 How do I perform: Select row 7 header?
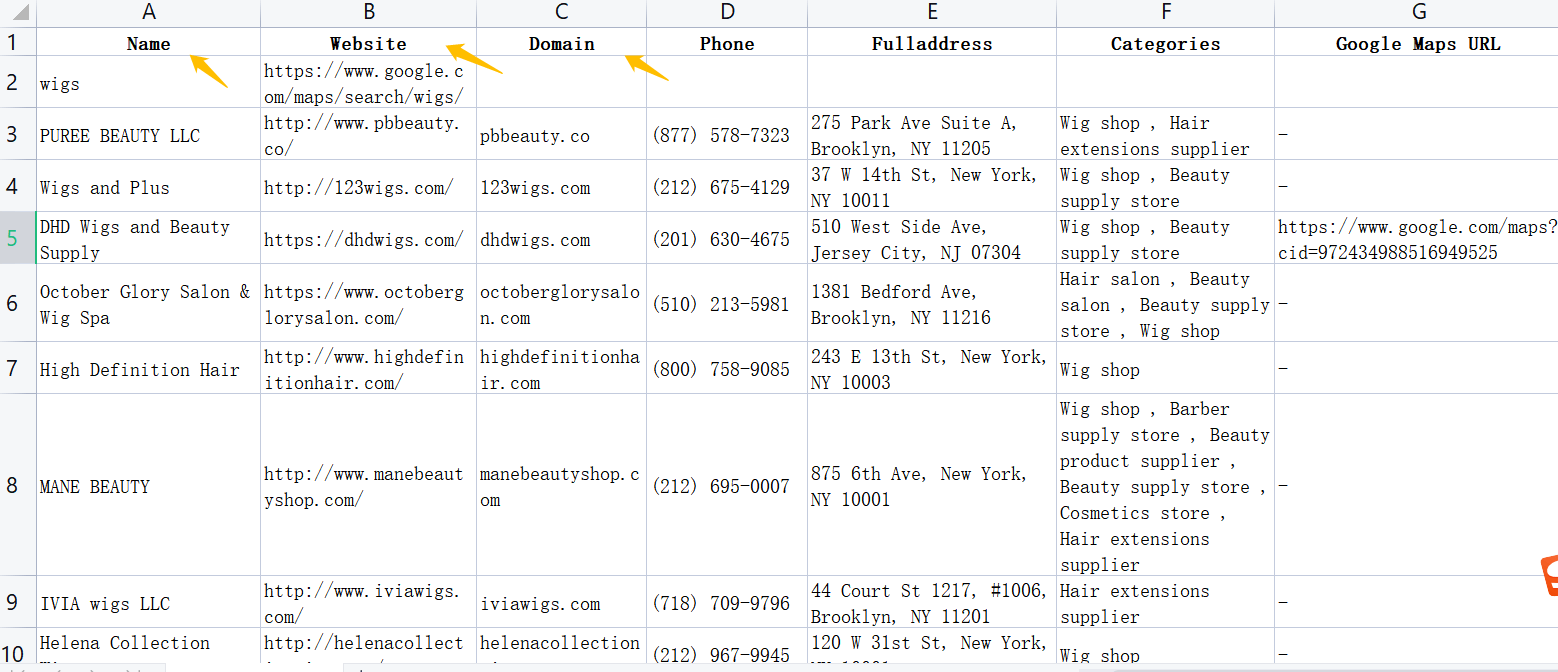click(x=18, y=368)
